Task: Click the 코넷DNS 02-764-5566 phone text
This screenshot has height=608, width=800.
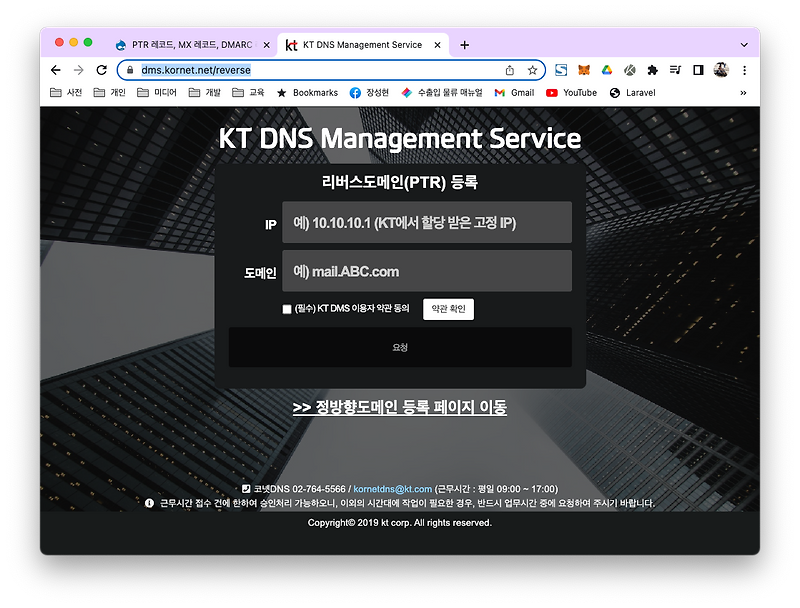Action: (299, 489)
